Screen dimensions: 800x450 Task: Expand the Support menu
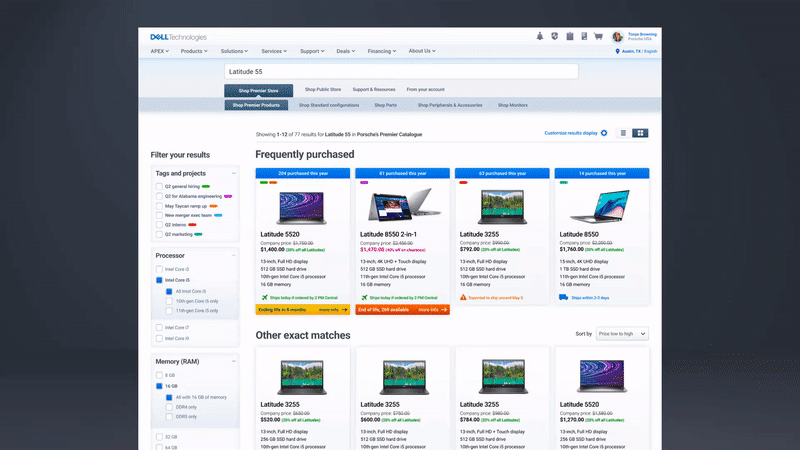(312, 51)
